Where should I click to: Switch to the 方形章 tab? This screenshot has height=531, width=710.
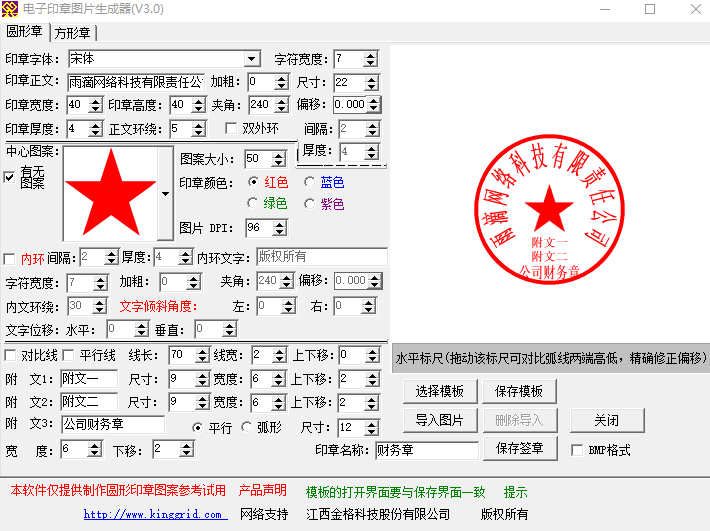(x=73, y=33)
